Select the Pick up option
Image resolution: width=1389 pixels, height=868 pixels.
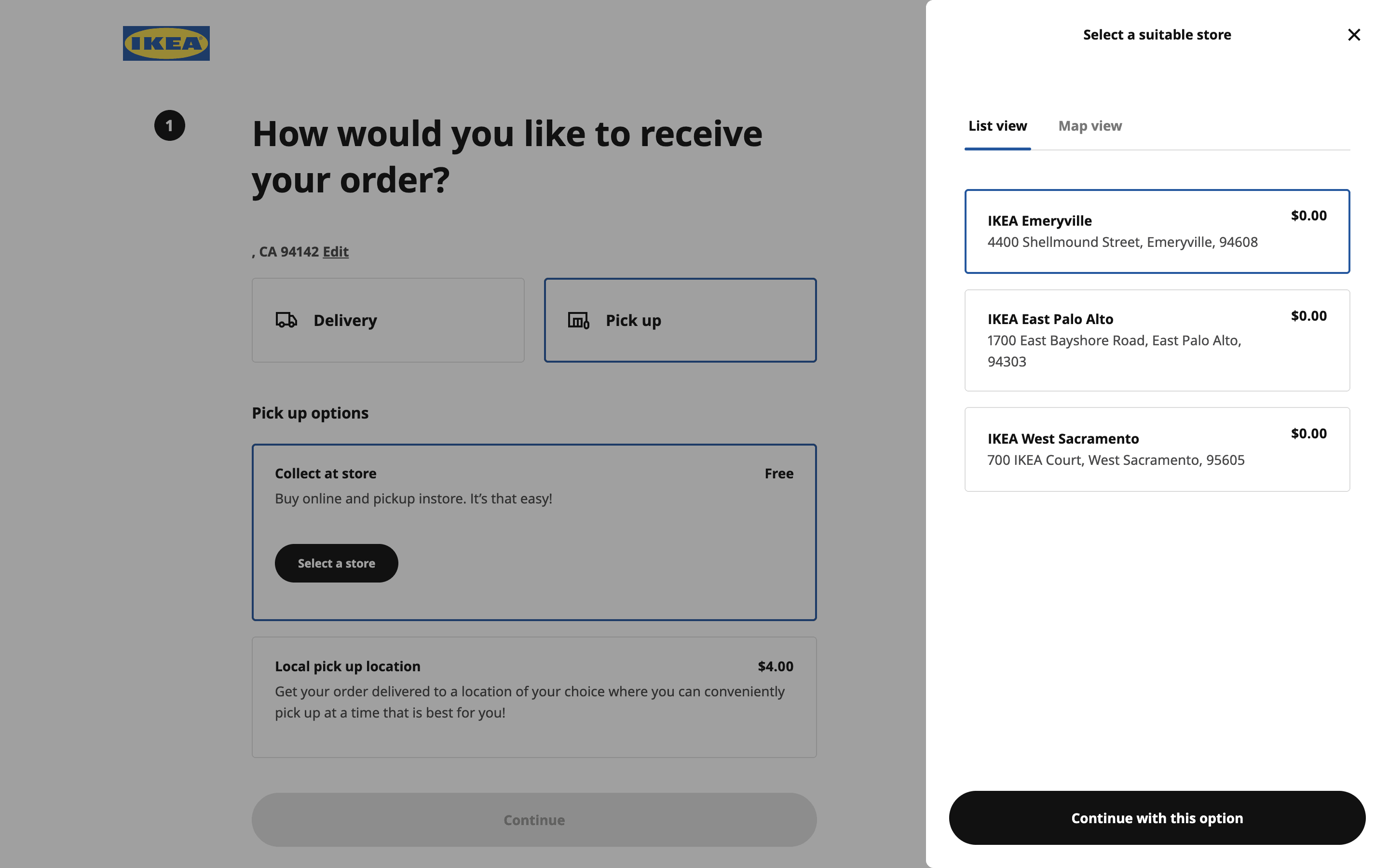click(x=680, y=320)
